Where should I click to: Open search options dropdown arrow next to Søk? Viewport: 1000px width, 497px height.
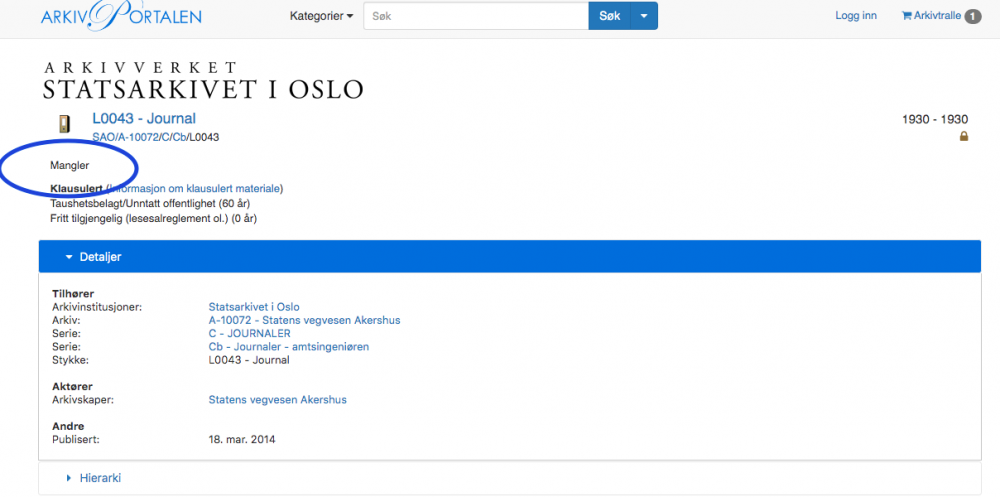(x=646, y=16)
